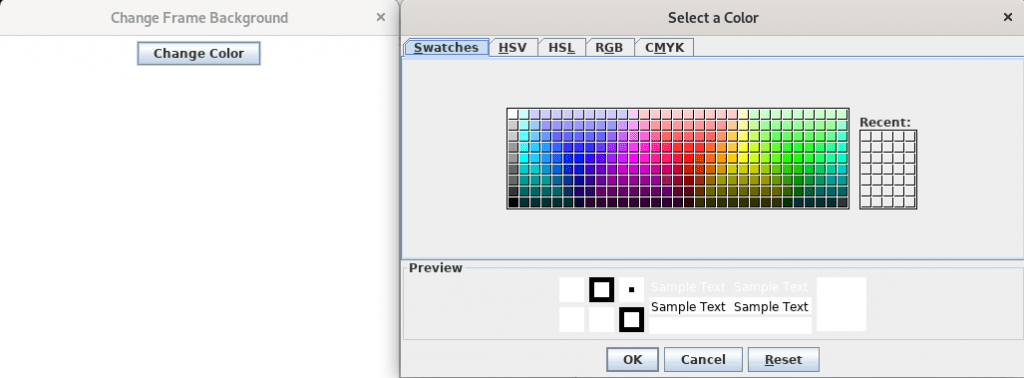Open the HSV color tab
Screen dimensions: 1024x378
[514, 48]
